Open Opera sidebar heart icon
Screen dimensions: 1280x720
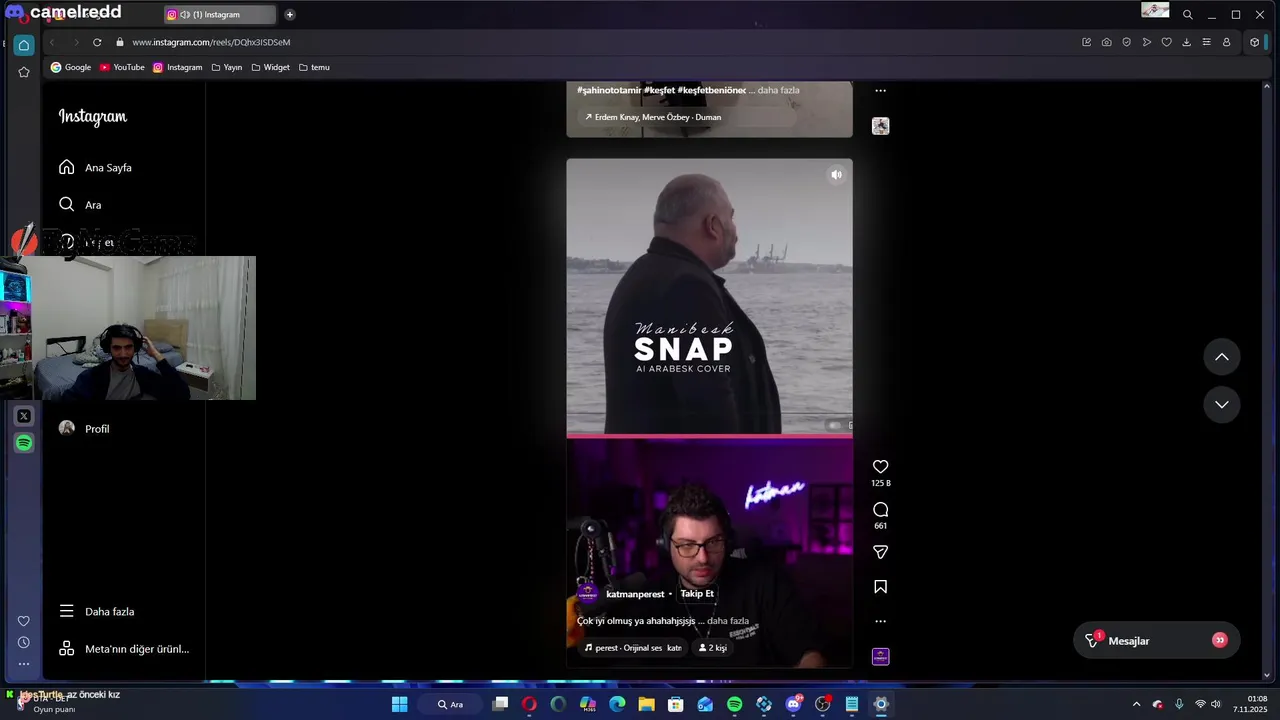24,621
